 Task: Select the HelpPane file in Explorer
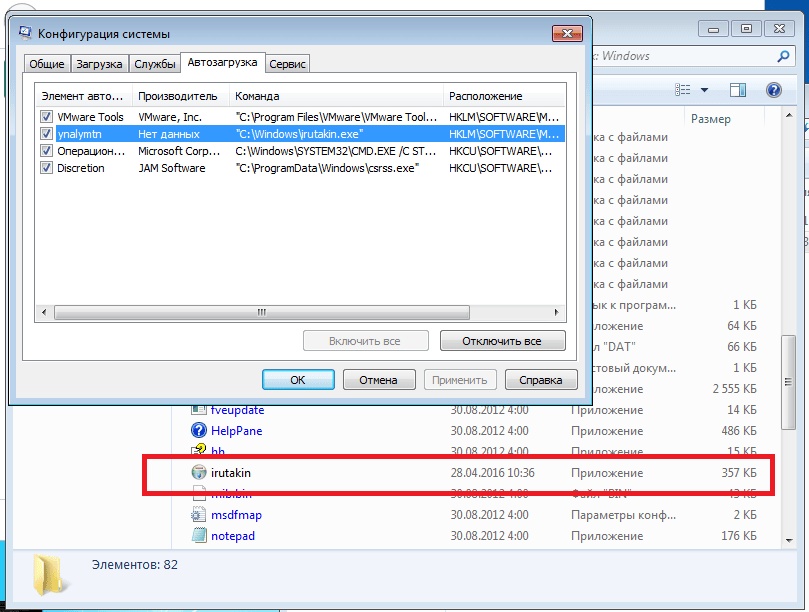(x=236, y=431)
